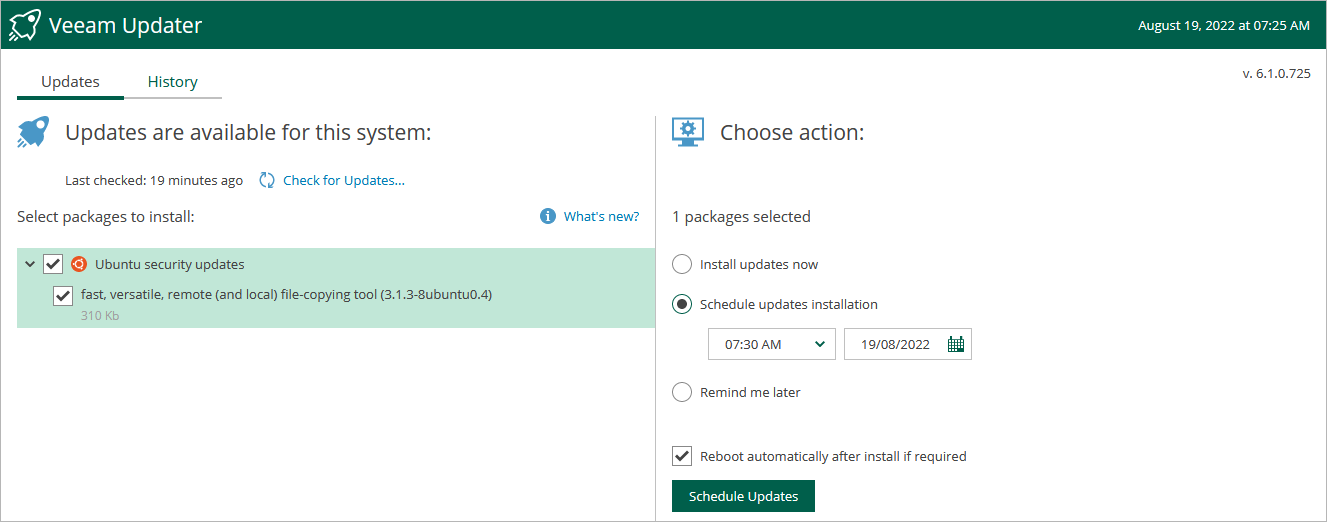Open the calendar date picker icon
This screenshot has width=1327, height=522.
(x=955, y=344)
